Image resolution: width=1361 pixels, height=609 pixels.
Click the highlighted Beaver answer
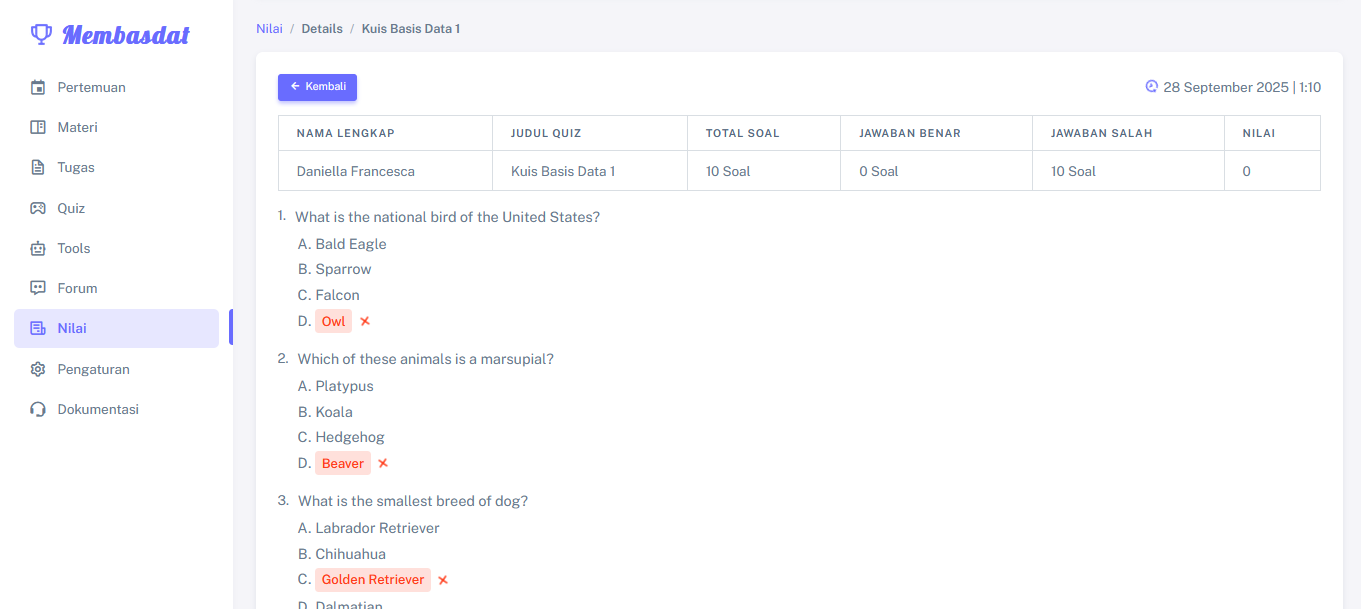click(x=343, y=463)
